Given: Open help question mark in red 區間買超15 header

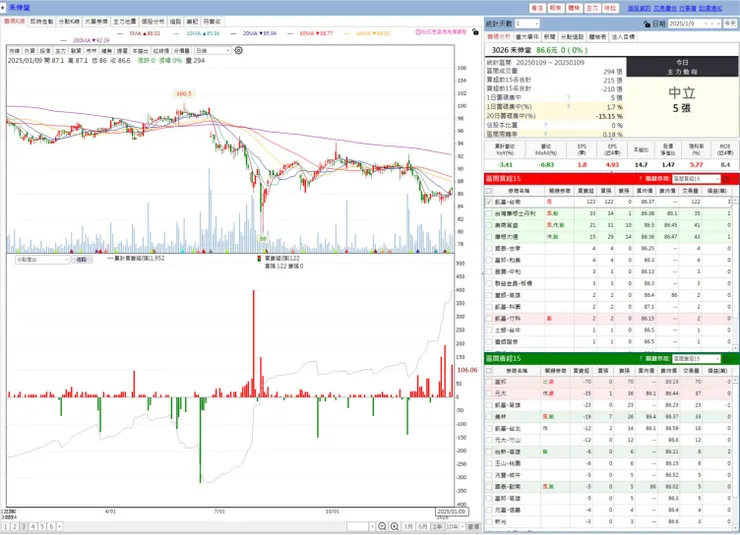Looking at the screenshot, I should [x=640, y=179].
